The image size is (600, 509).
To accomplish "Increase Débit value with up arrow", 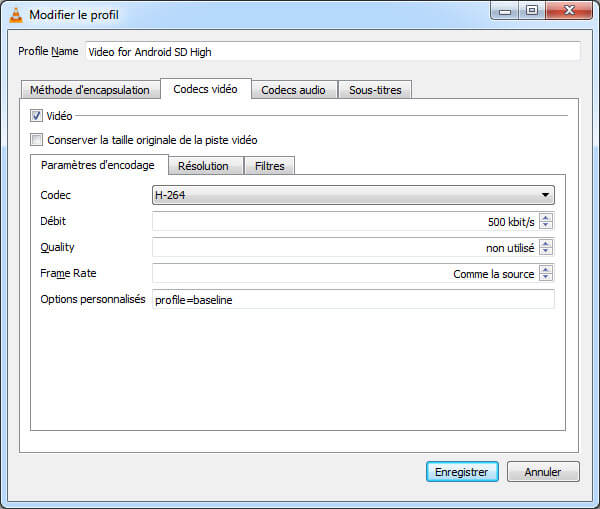I will (x=546, y=217).
